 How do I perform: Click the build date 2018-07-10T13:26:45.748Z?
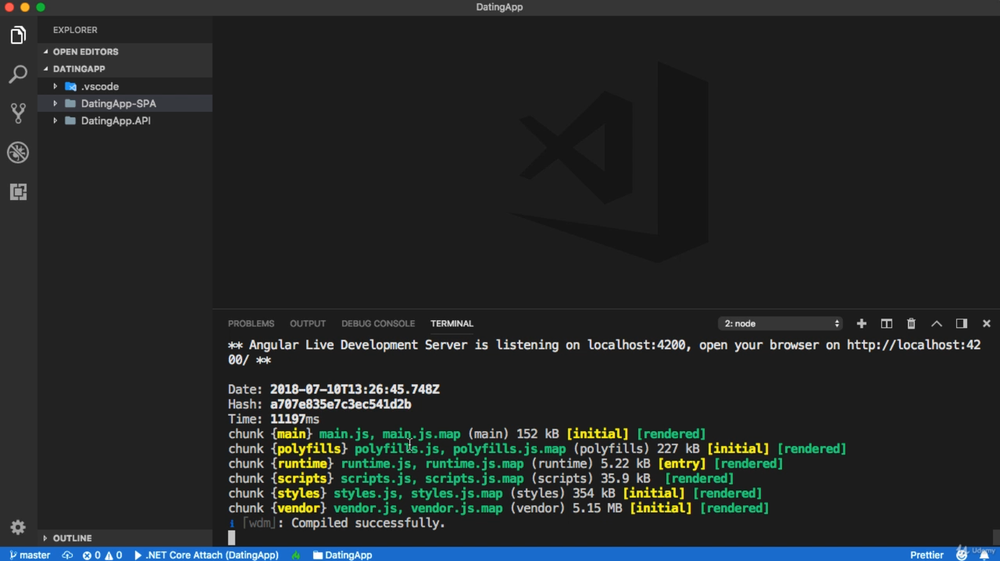(x=355, y=390)
